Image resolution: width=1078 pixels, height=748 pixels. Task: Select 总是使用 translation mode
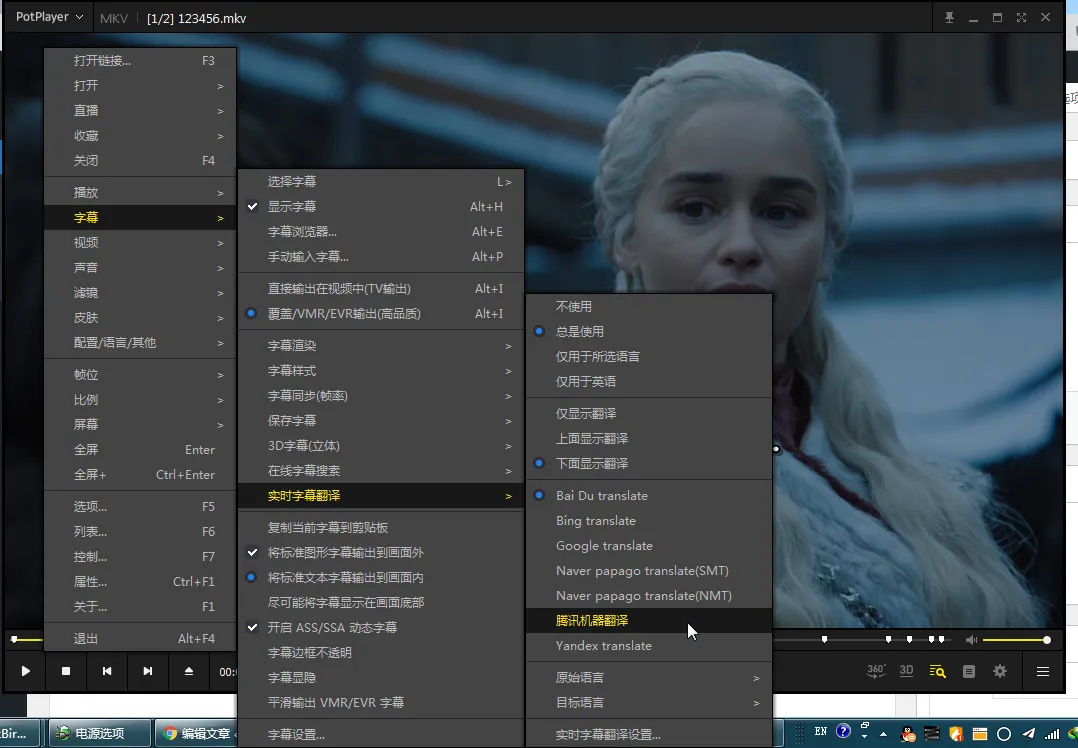(649, 331)
